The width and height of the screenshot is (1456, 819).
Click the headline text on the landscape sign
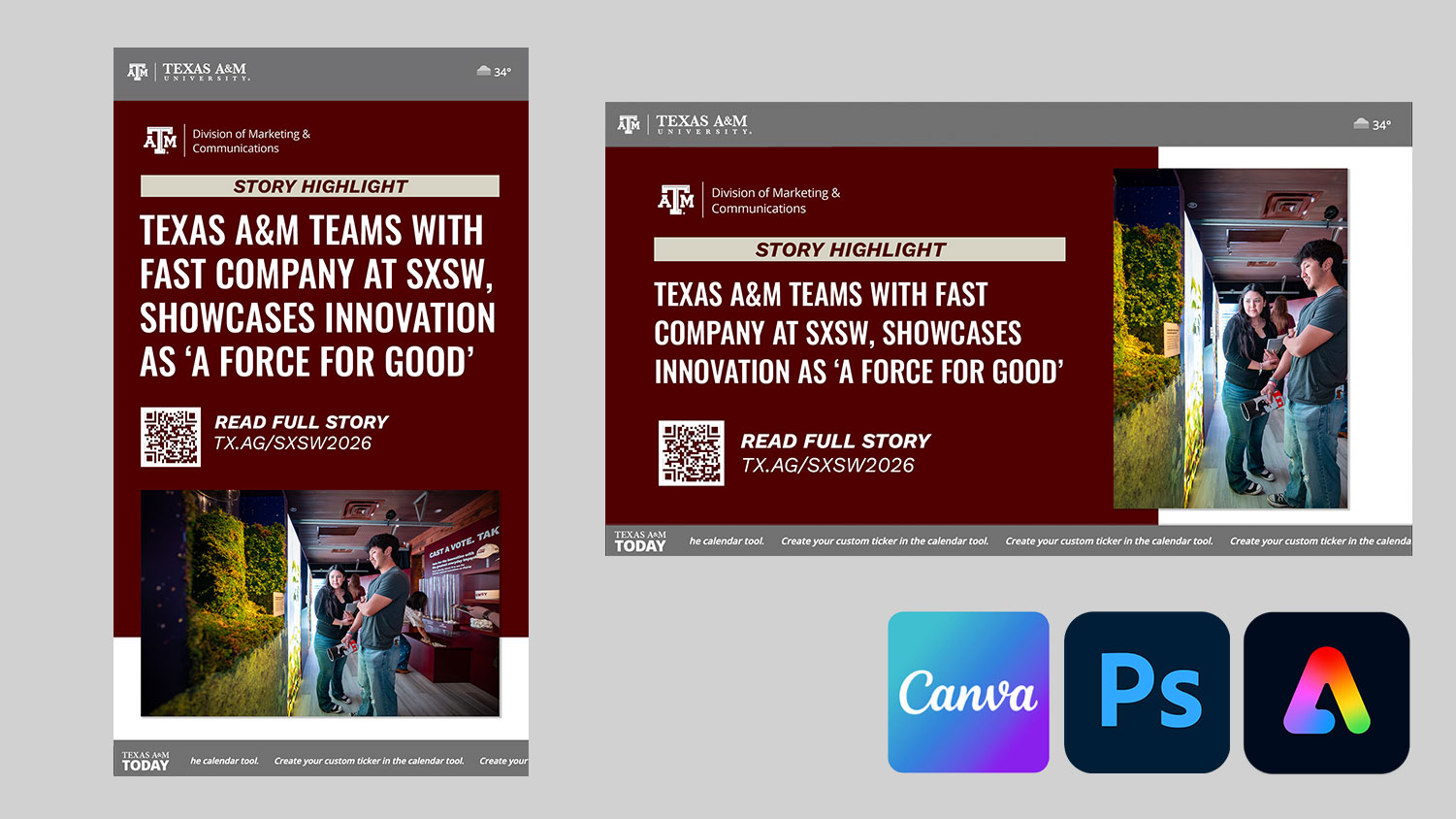coord(858,333)
